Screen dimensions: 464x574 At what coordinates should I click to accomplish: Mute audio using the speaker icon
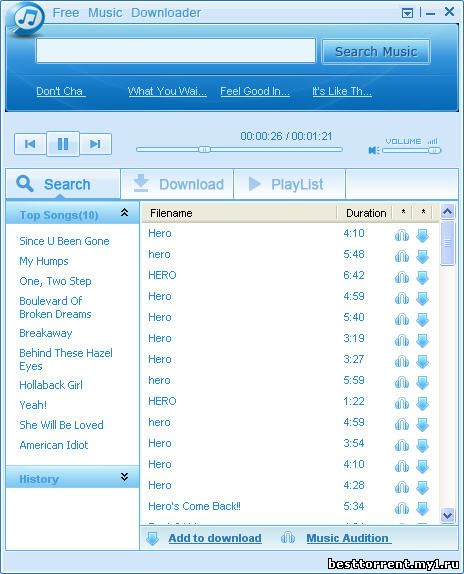(x=374, y=150)
